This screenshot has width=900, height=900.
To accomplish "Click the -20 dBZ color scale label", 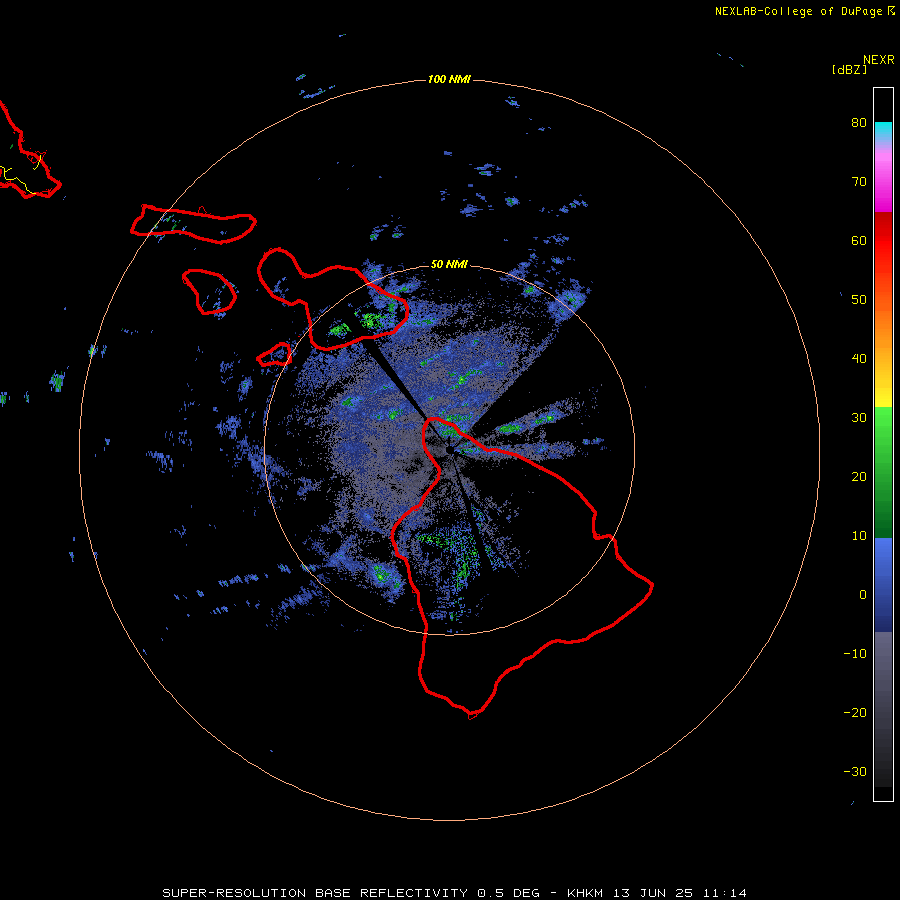I will click(855, 713).
